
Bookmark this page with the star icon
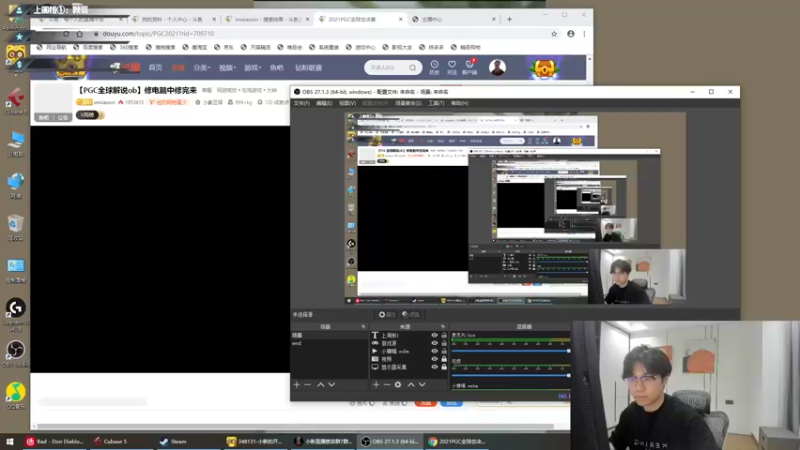click(x=554, y=34)
